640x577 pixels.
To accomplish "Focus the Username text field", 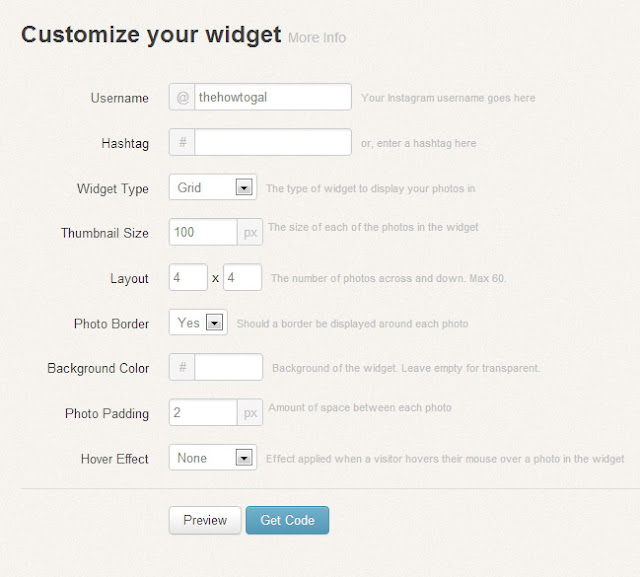I will pyautogui.click(x=273, y=97).
